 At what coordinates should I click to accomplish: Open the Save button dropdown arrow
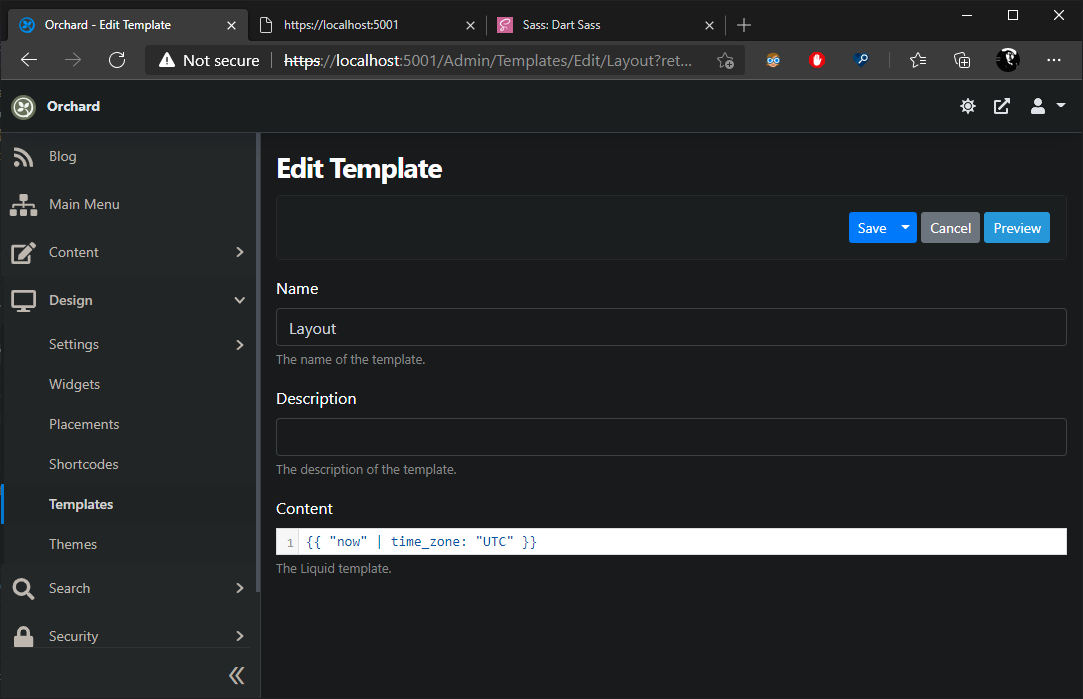(x=907, y=227)
